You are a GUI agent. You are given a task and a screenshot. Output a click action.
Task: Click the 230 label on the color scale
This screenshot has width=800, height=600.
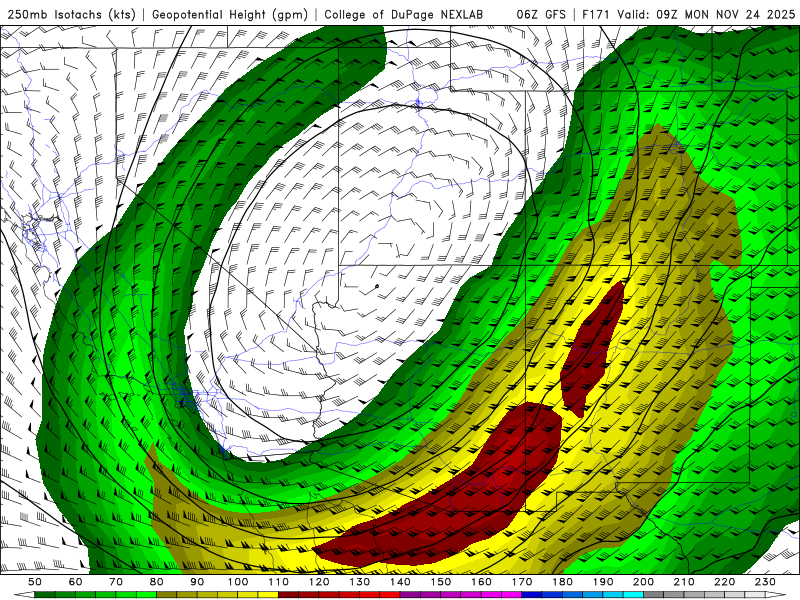click(x=765, y=582)
